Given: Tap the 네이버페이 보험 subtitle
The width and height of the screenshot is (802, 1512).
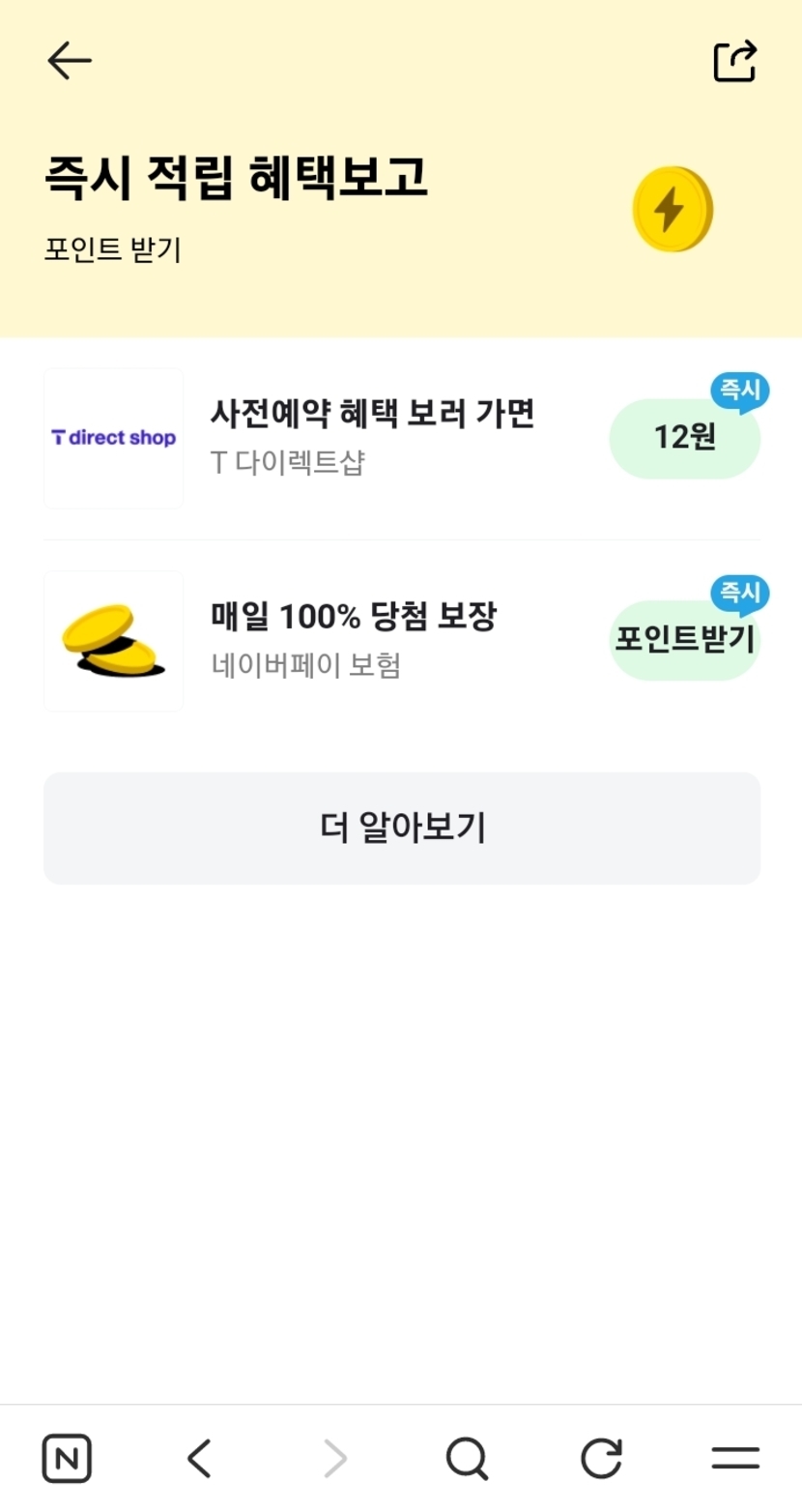Looking at the screenshot, I should pos(305,665).
